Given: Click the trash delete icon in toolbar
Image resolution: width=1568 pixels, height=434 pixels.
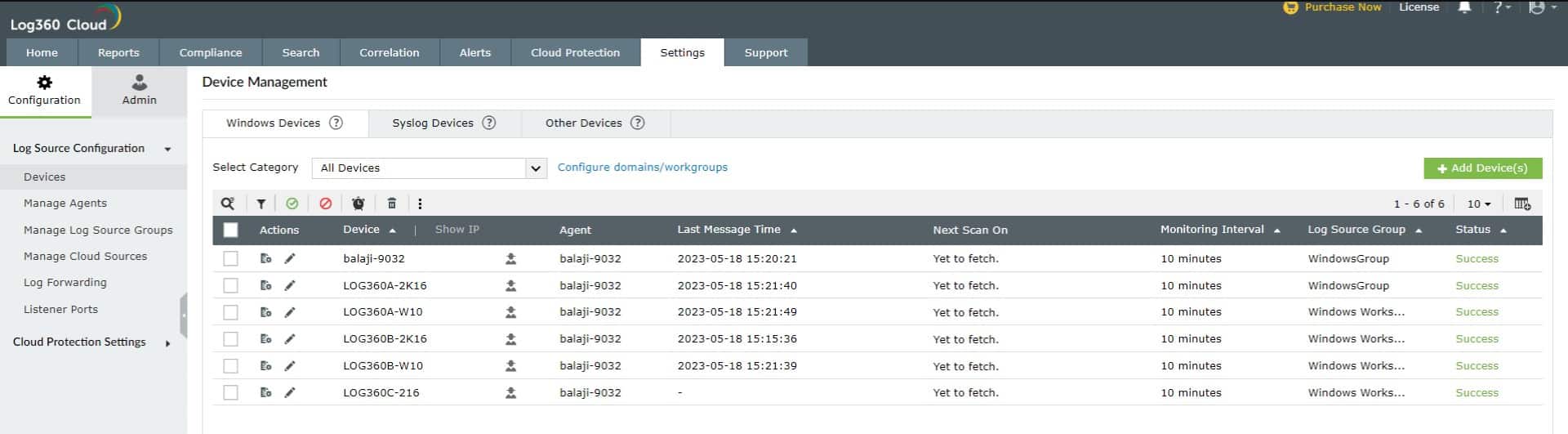Looking at the screenshot, I should point(392,204).
